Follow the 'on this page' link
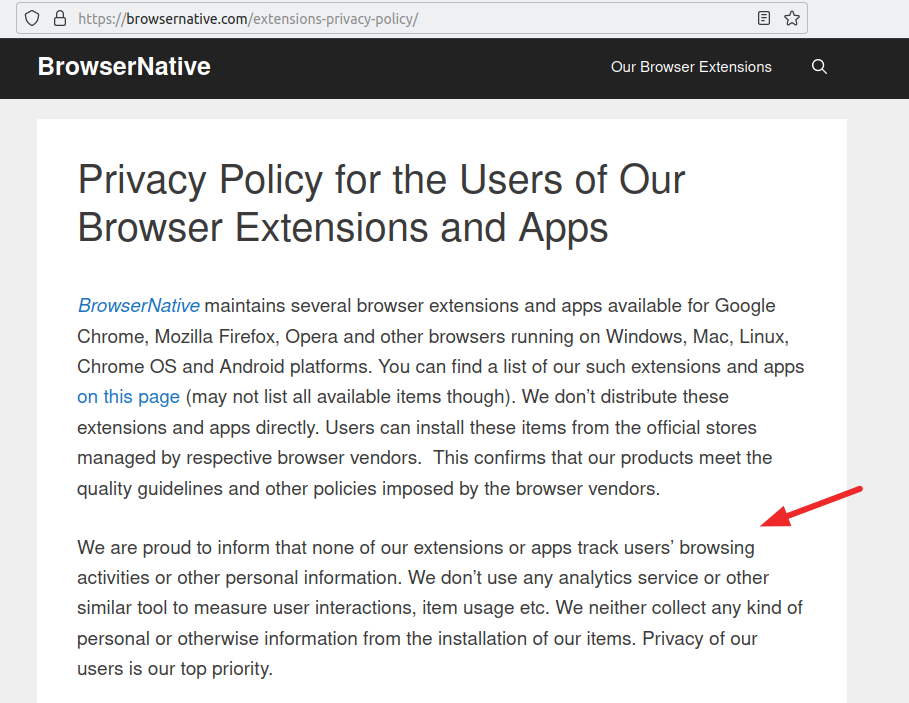 (129, 397)
